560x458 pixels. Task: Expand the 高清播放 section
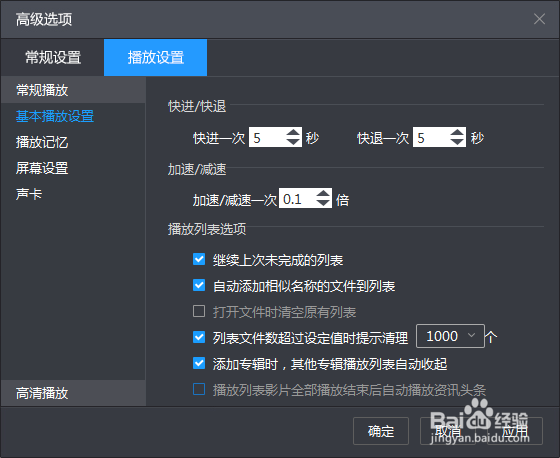(x=73, y=393)
